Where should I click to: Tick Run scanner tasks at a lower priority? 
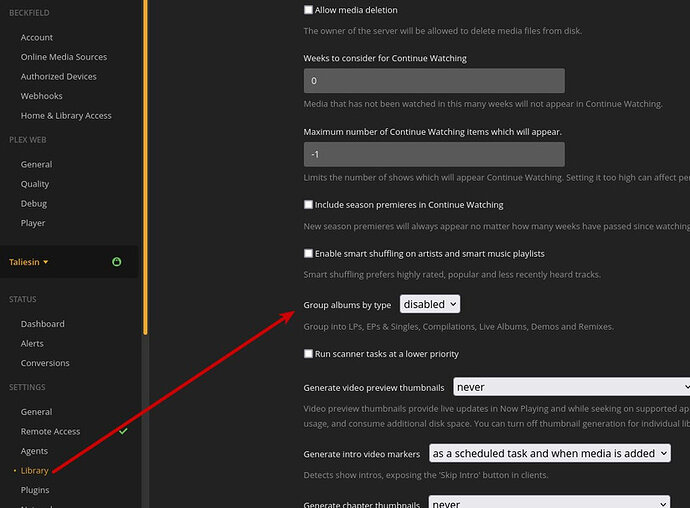point(308,353)
